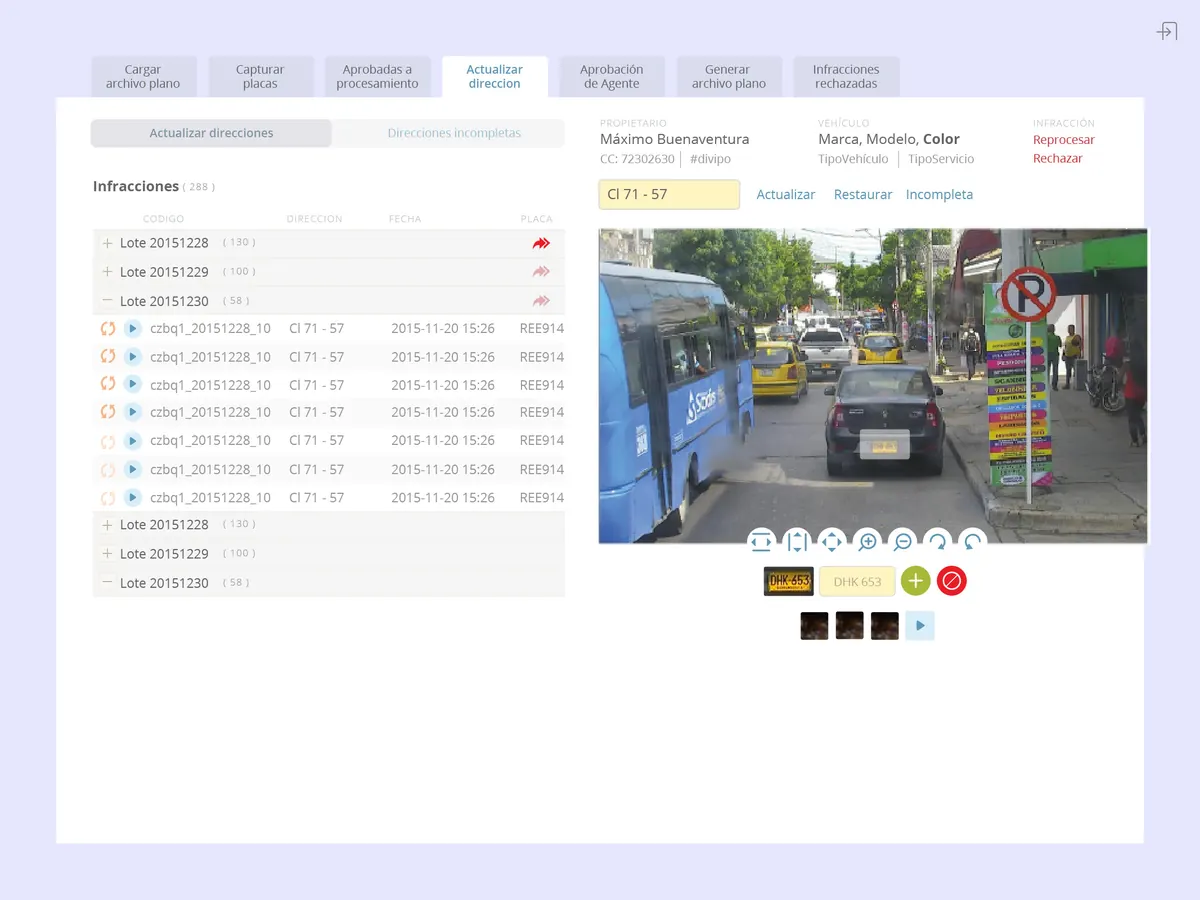The width and height of the screenshot is (1200, 900).
Task: Click the forward arrows on the Lote 20151230 row
Action: [541, 301]
